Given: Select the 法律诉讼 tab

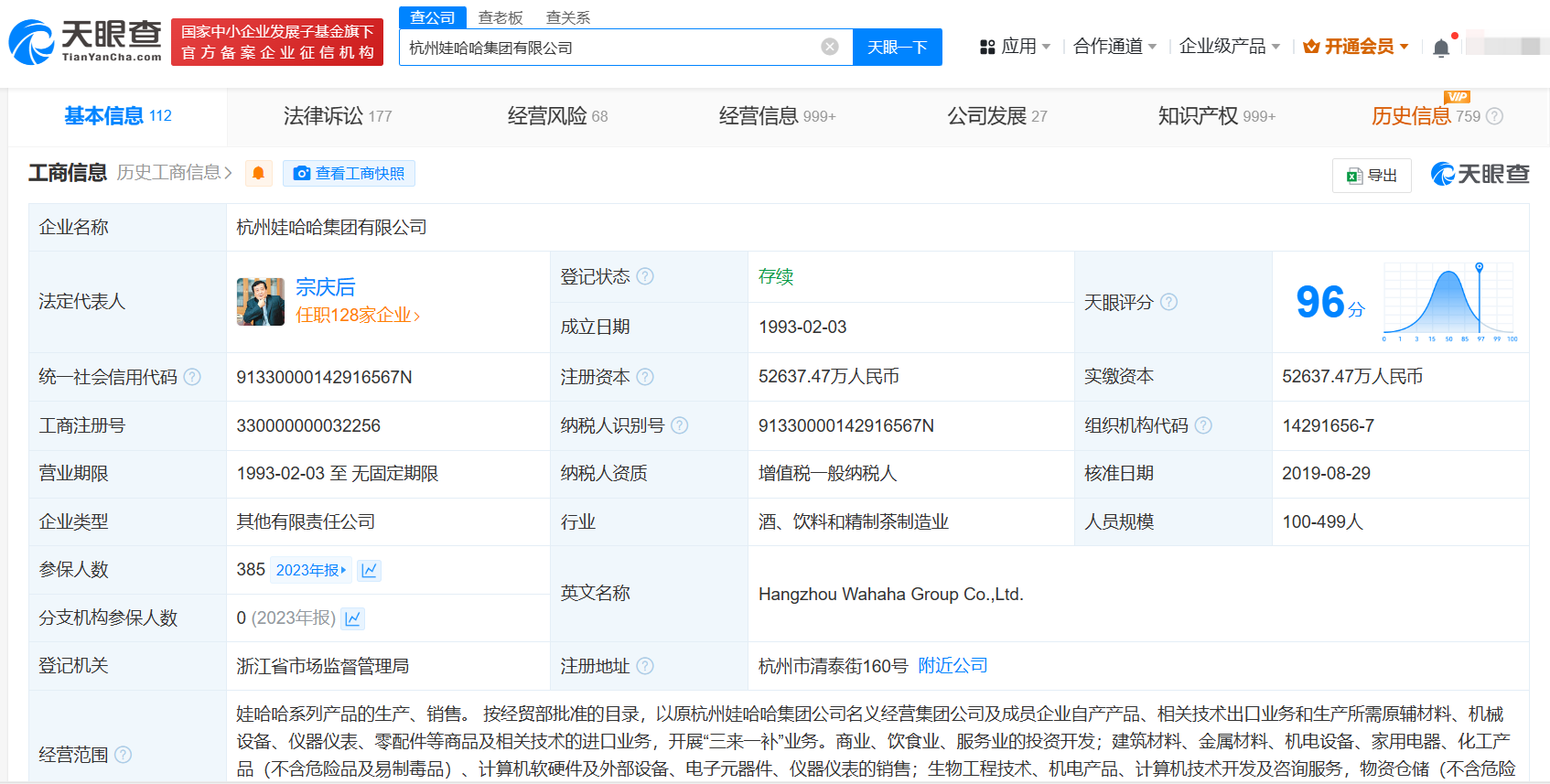Looking at the screenshot, I should point(338,116).
